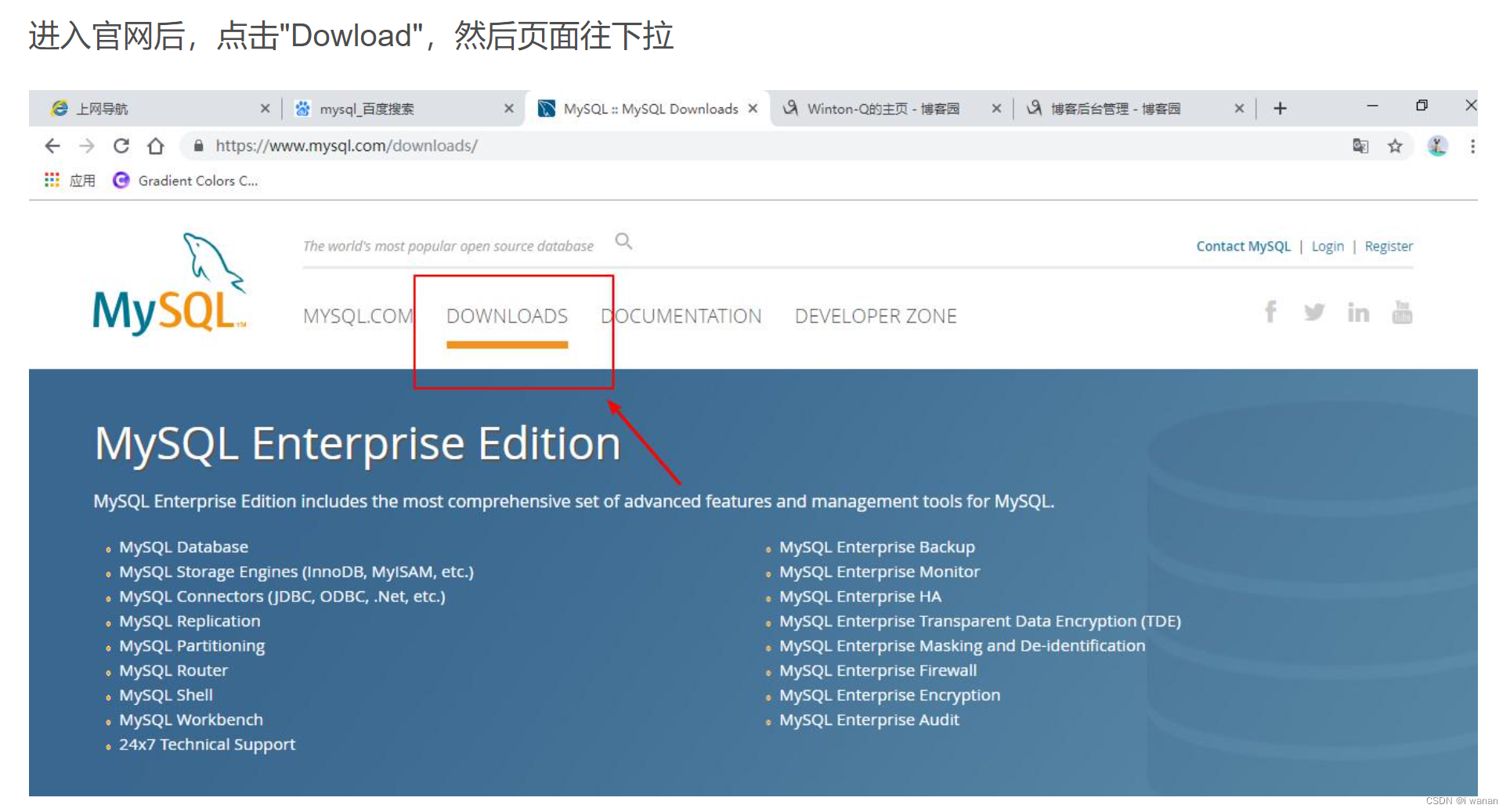Open MySQL LinkedIn icon
Screen dimensions: 1510x812
coord(1358,312)
